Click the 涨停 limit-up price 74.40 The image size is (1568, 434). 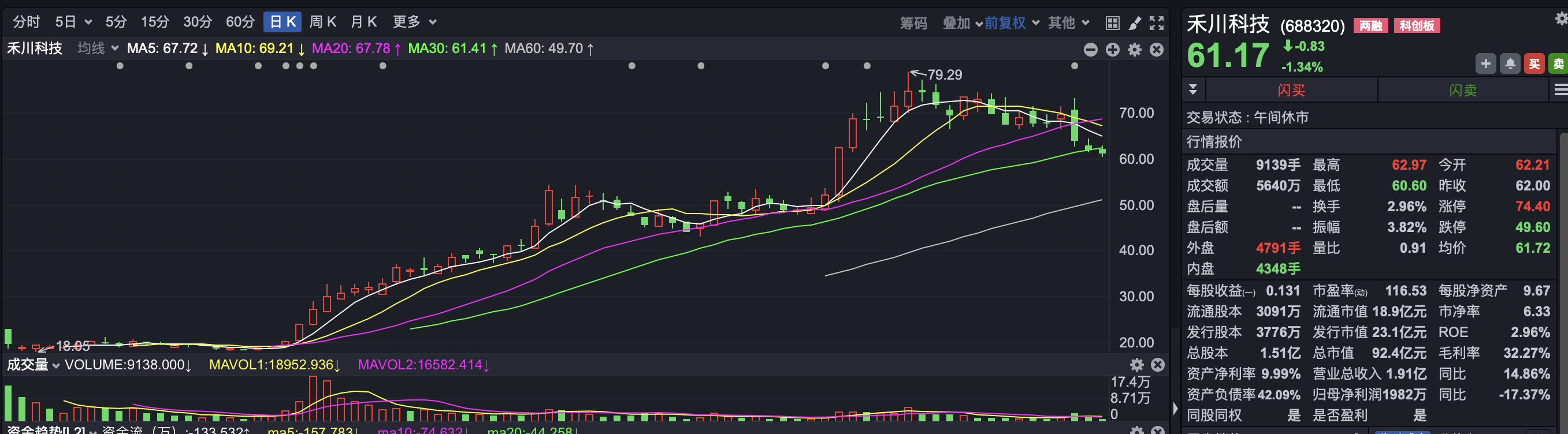(1532, 206)
